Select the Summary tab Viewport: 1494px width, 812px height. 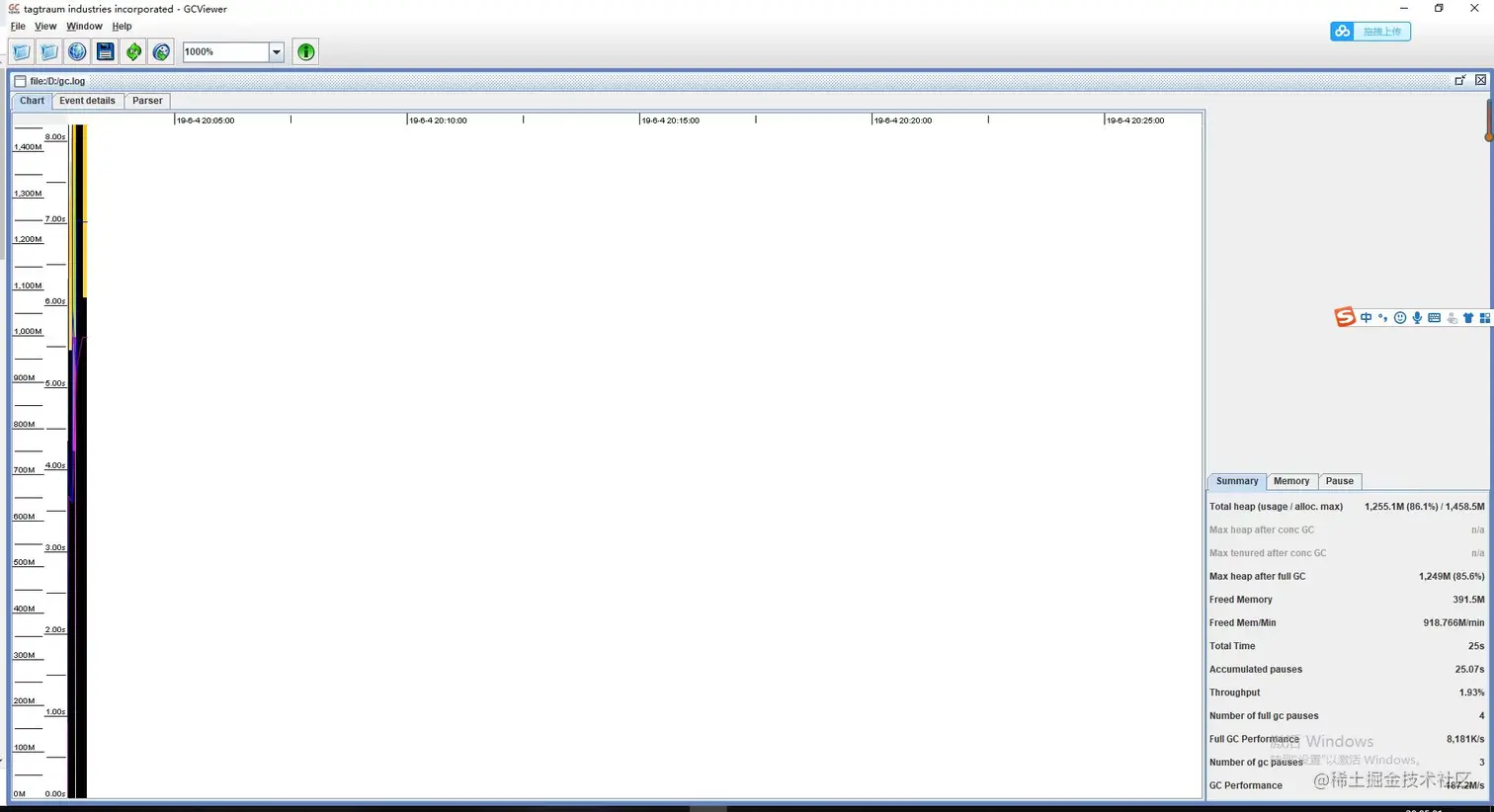1237,481
